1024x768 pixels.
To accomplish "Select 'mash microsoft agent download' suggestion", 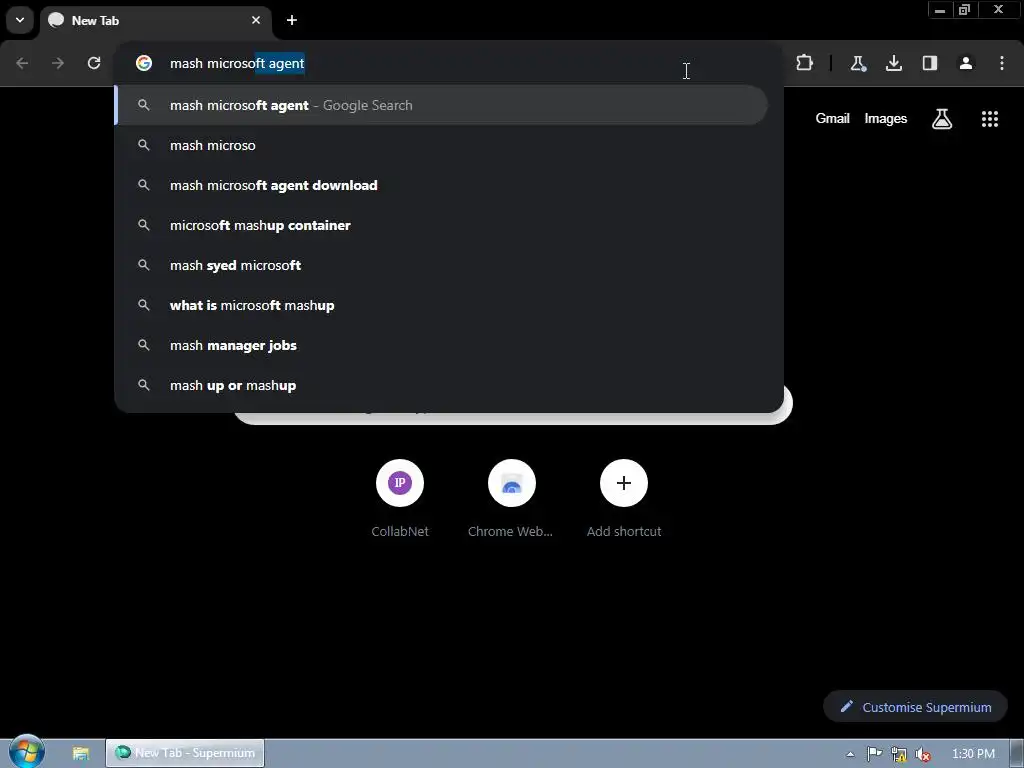I will pyautogui.click(x=441, y=185).
